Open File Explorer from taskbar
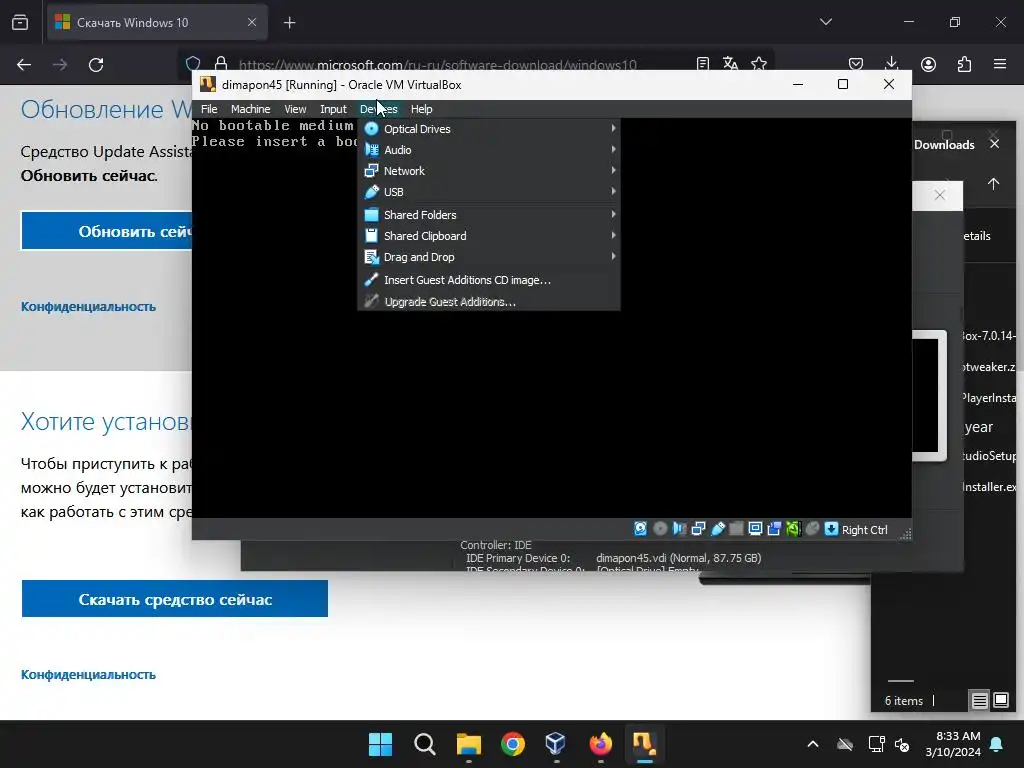The image size is (1024, 768). pos(469,744)
